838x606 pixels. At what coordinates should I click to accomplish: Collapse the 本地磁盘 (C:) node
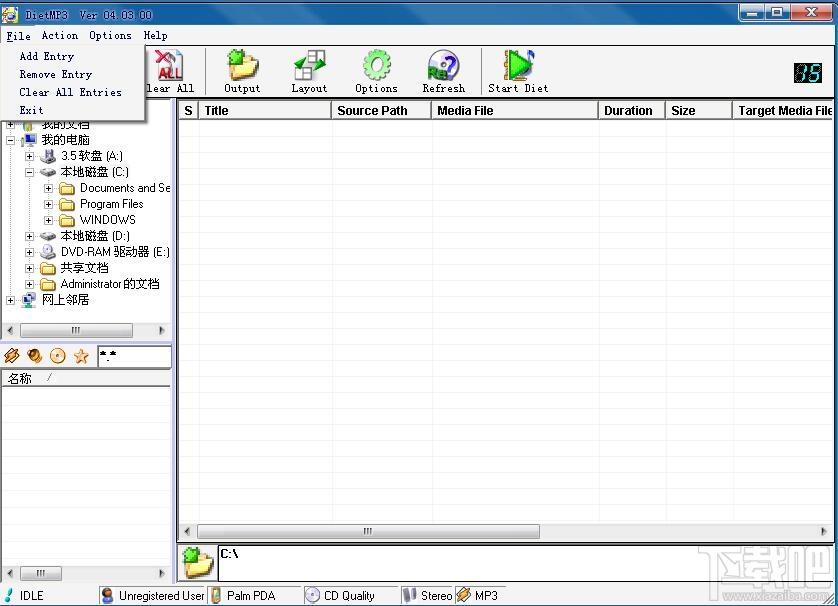(x=29, y=173)
